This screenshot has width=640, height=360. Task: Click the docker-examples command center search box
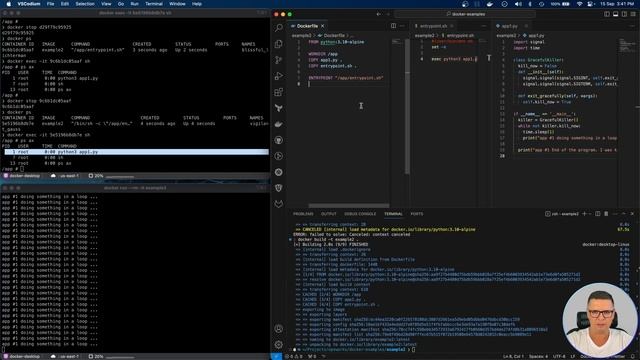click(465, 14)
